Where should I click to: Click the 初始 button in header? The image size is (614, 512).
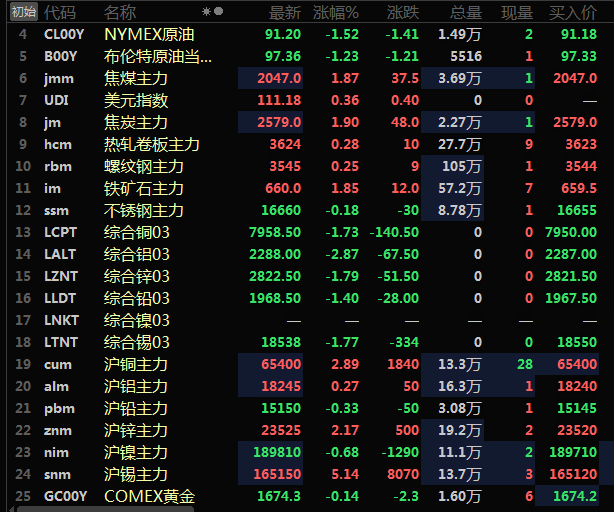(x=23, y=12)
